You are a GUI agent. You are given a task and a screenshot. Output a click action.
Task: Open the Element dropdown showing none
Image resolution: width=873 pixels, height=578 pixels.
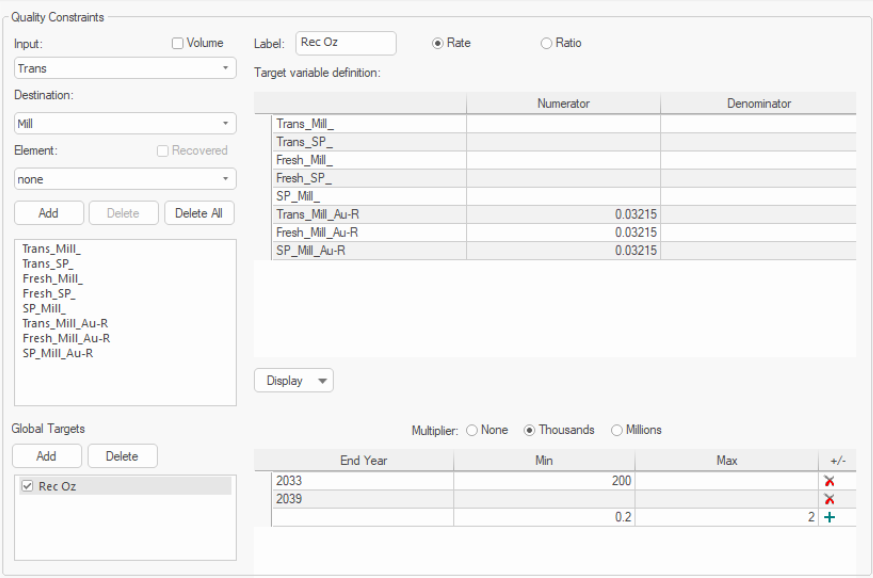[125, 179]
